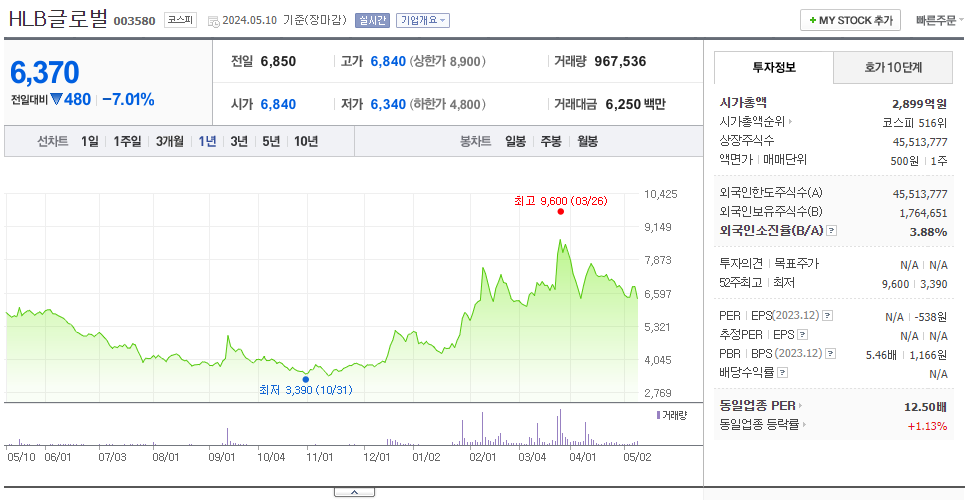The height and width of the screenshot is (500, 968).
Task: Show the 일봉 candlestick chart
Action: [515, 141]
